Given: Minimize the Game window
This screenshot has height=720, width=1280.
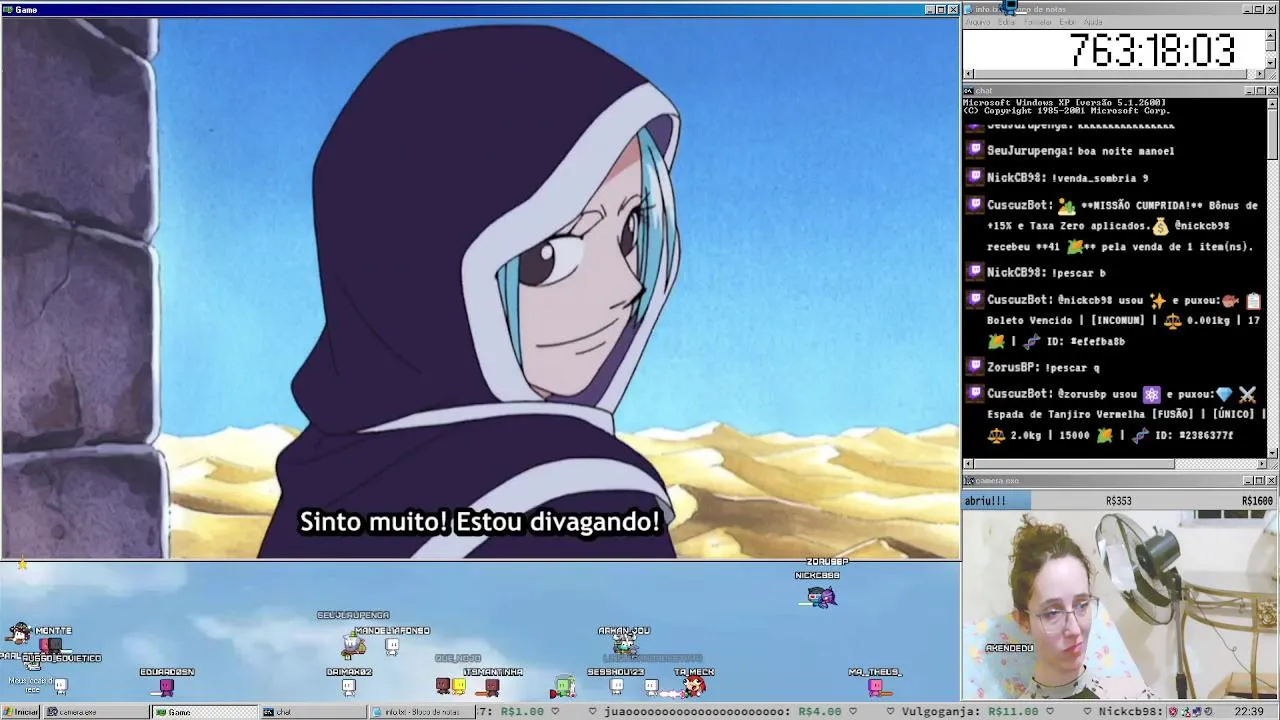Looking at the screenshot, I should (929, 10).
